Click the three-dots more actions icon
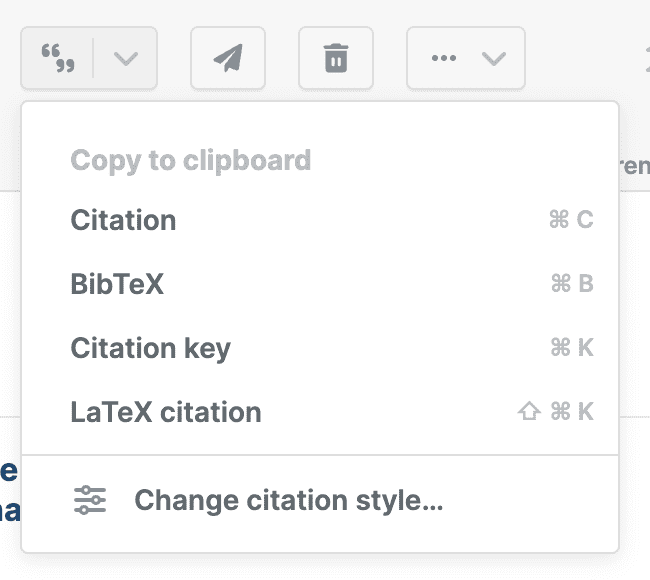The width and height of the screenshot is (650, 580). coord(443,58)
